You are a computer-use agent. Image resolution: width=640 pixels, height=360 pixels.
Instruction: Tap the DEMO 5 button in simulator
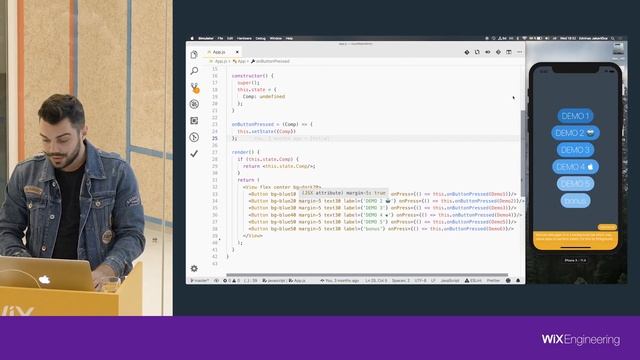pos(575,184)
